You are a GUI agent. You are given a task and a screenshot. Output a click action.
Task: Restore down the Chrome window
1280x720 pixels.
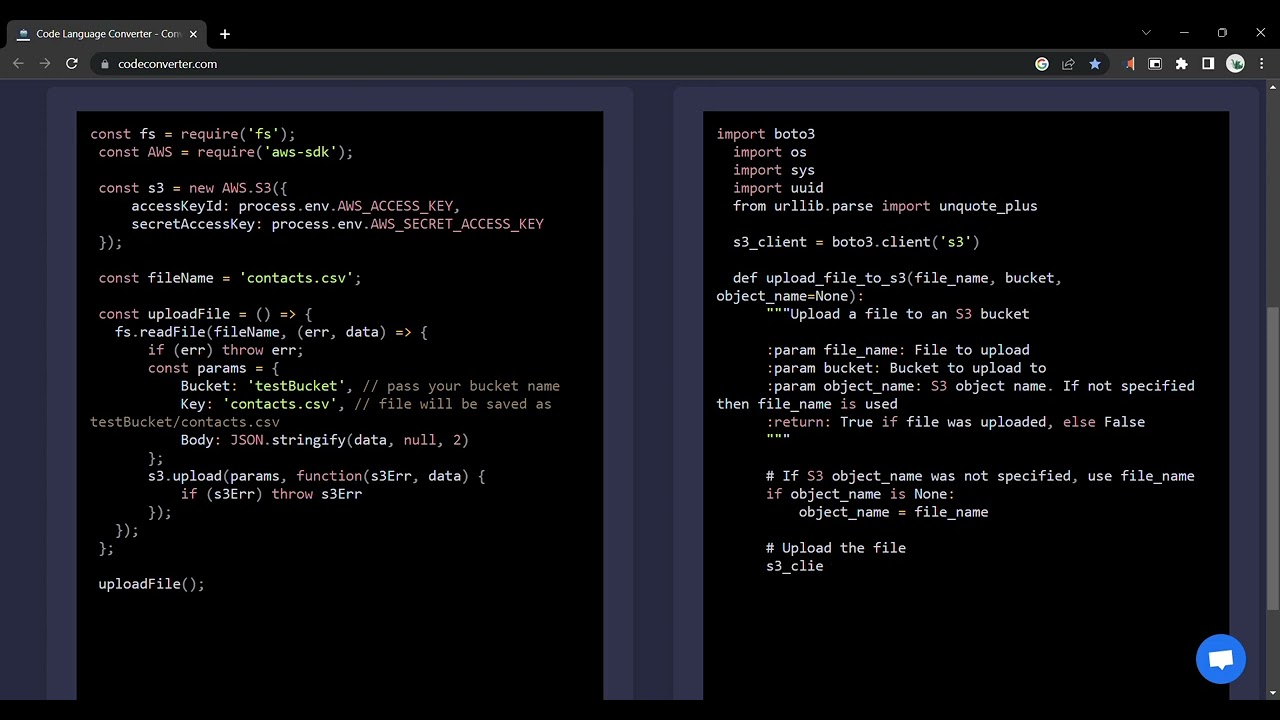pos(1222,32)
